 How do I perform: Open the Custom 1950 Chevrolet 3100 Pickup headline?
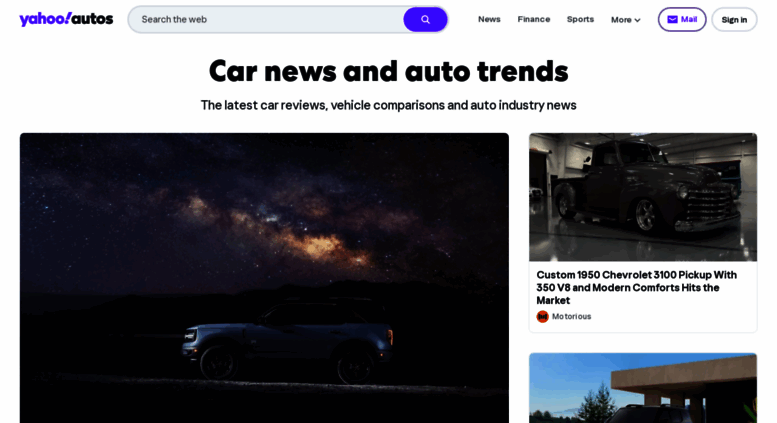636,287
